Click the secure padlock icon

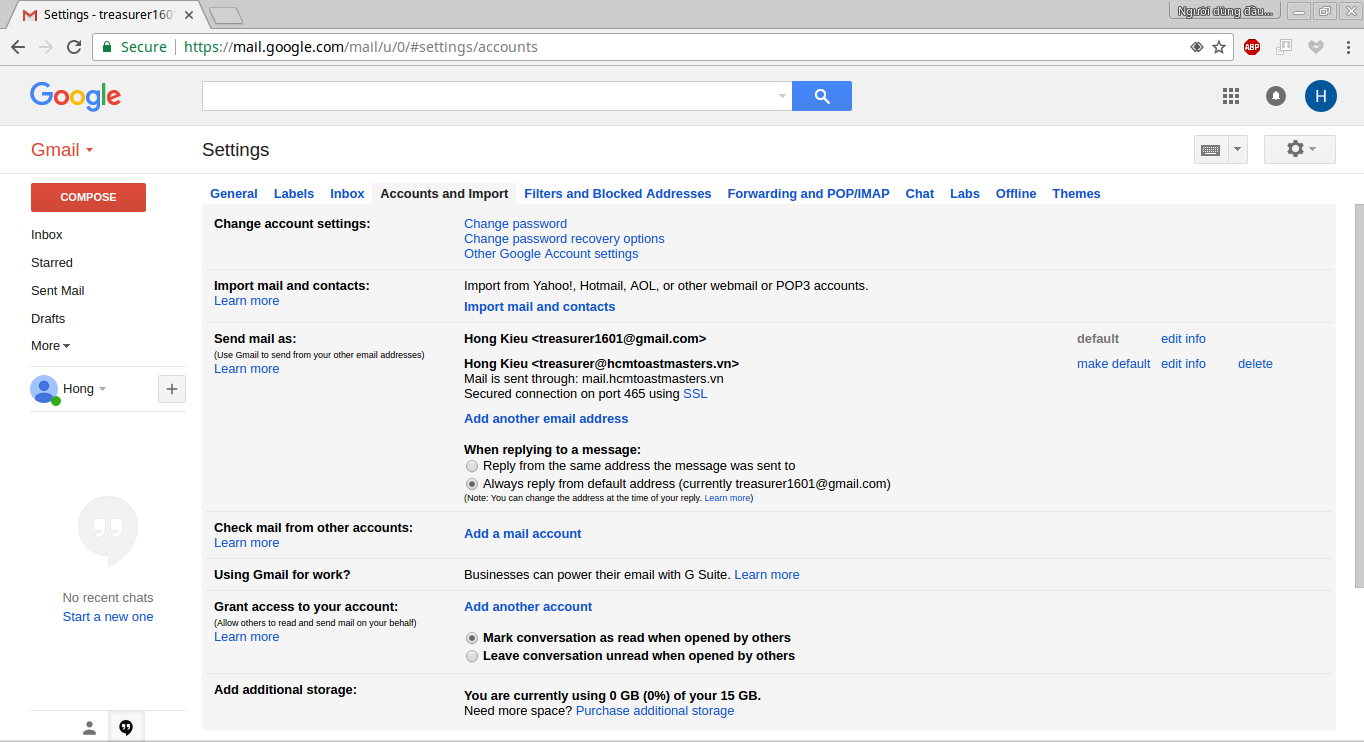point(107,47)
